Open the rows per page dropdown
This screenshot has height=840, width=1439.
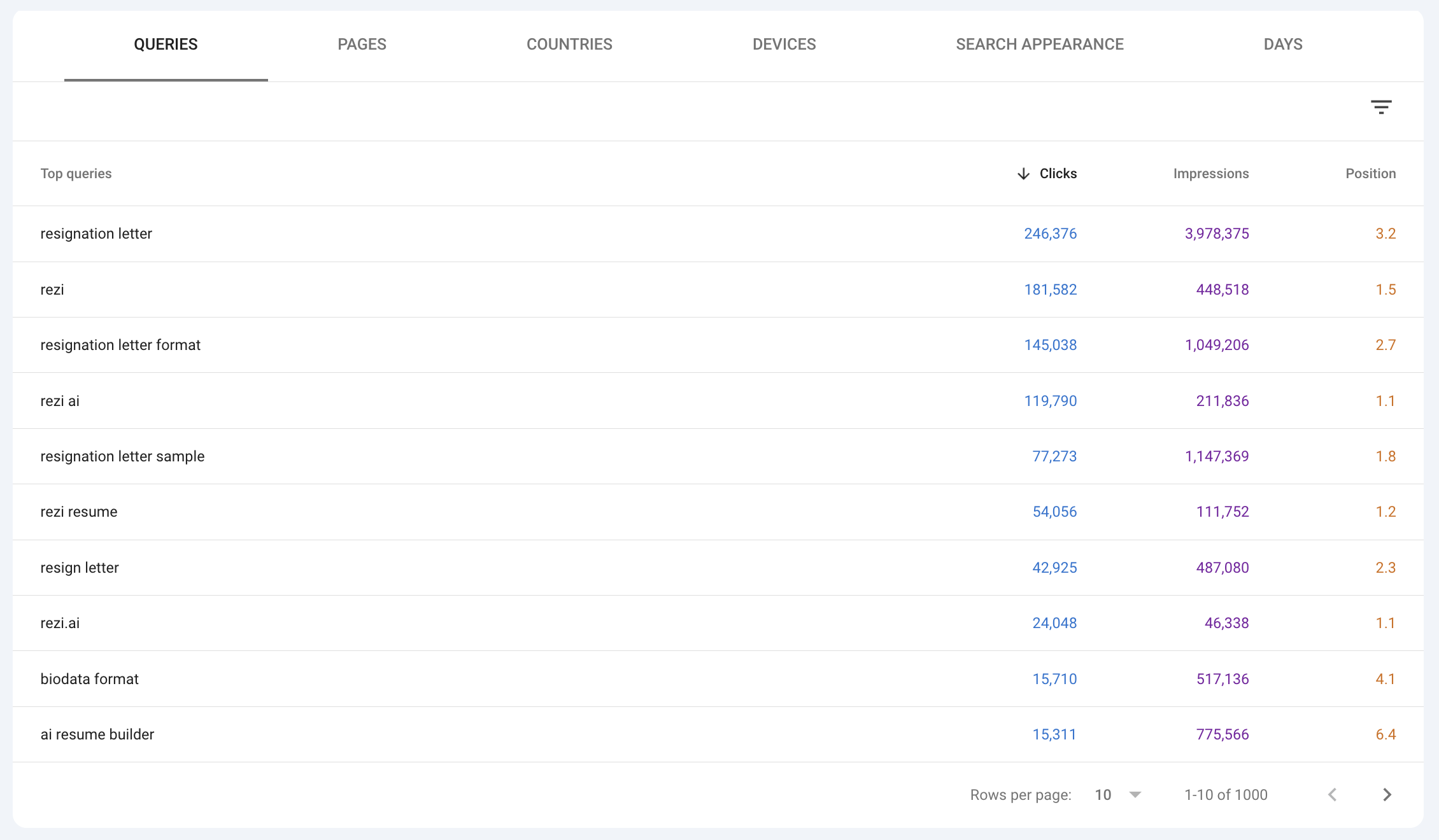1135,795
